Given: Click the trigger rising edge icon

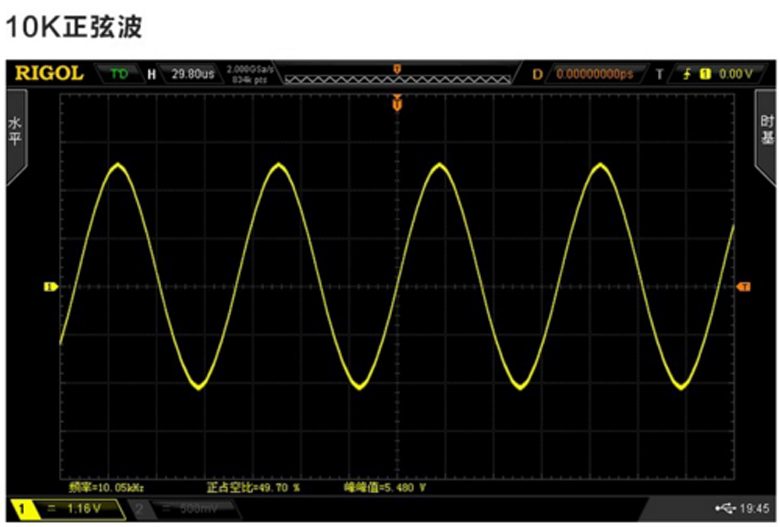Looking at the screenshot, I should coord(686,74).
